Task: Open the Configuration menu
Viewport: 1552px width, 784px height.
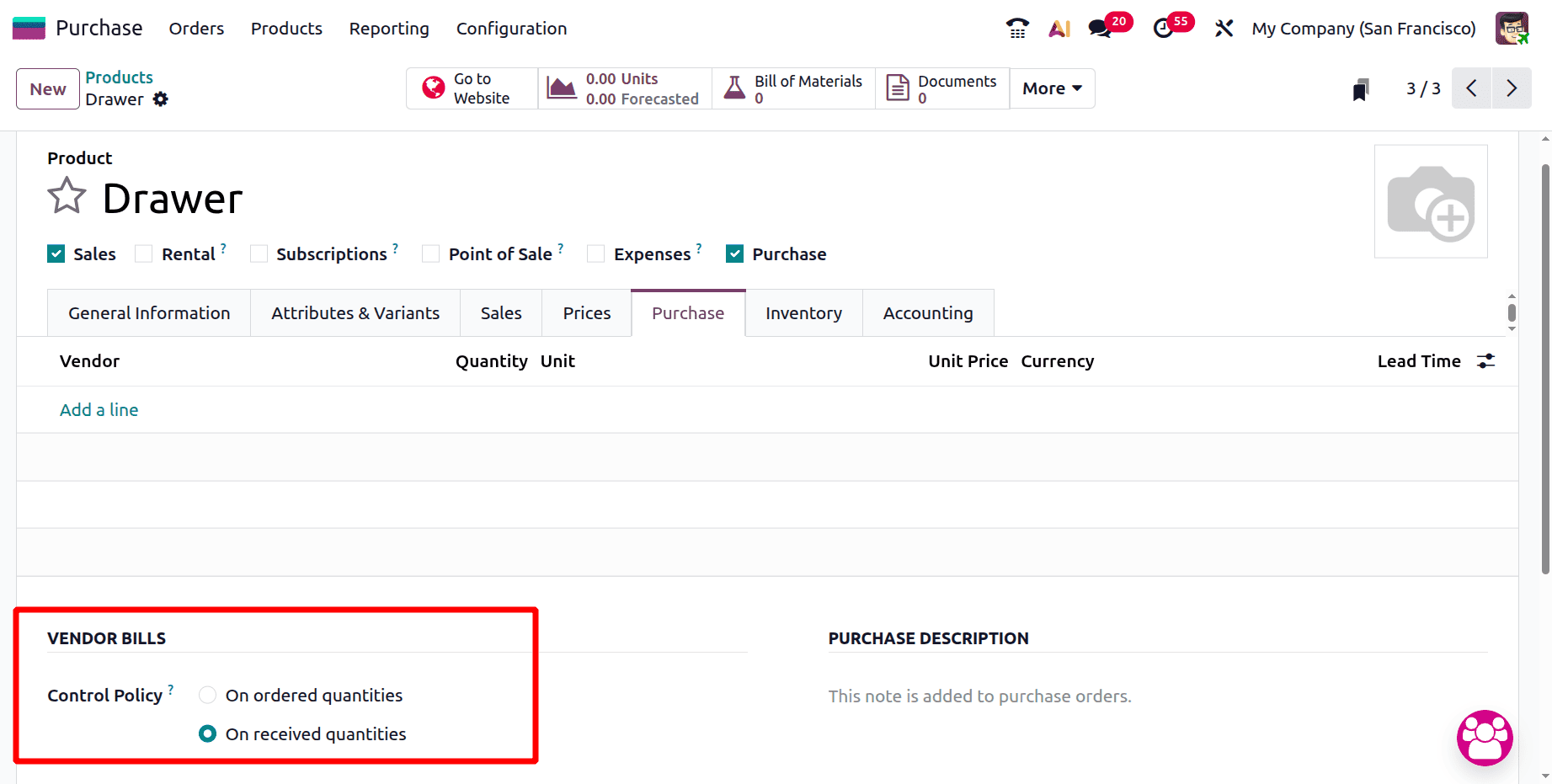Action: coord(510,28)
